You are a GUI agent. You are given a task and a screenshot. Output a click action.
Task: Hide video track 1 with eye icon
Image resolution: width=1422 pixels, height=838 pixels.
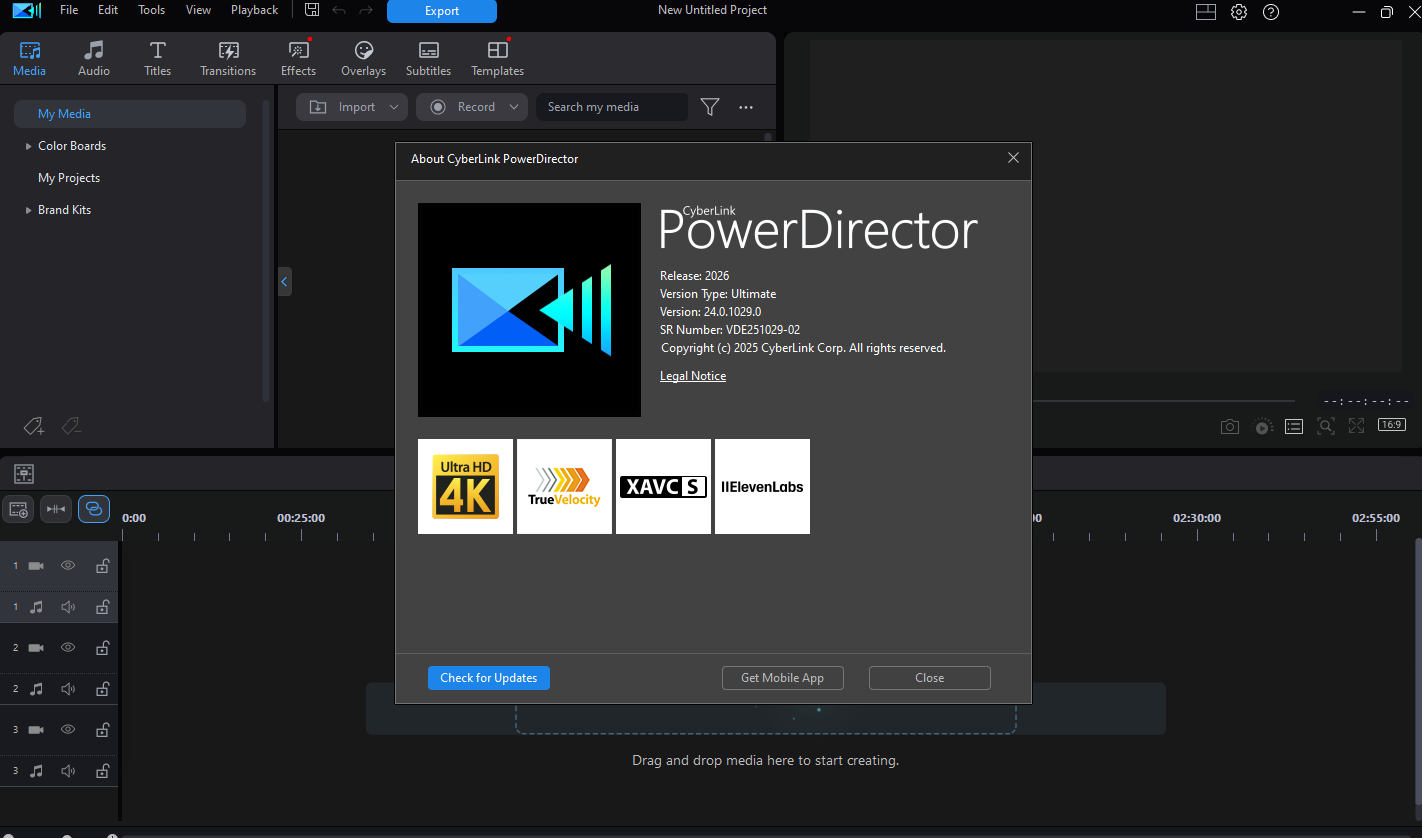(x=68, y=566)
